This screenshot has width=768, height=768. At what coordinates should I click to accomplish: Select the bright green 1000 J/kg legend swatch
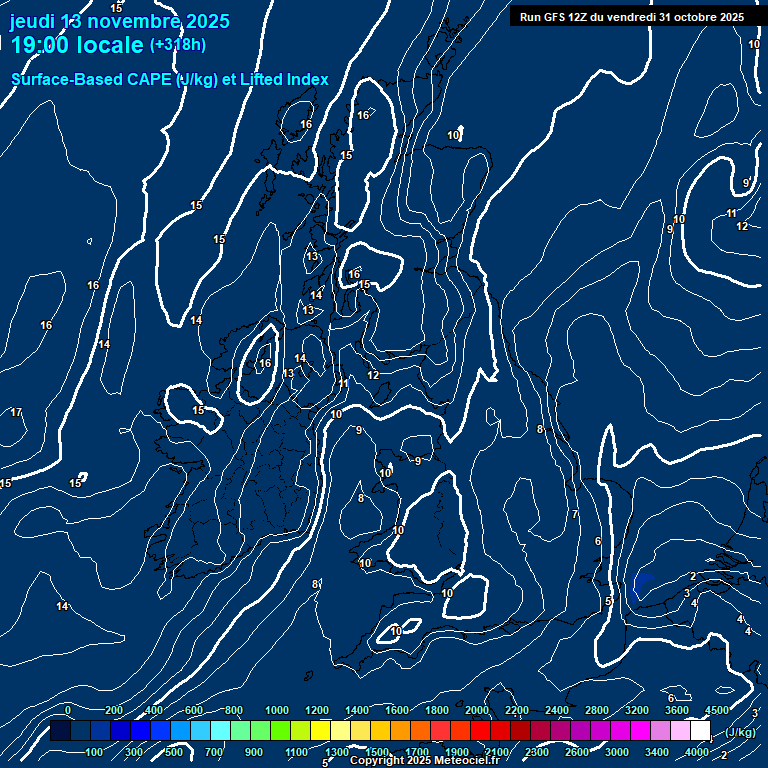point(280,731)
